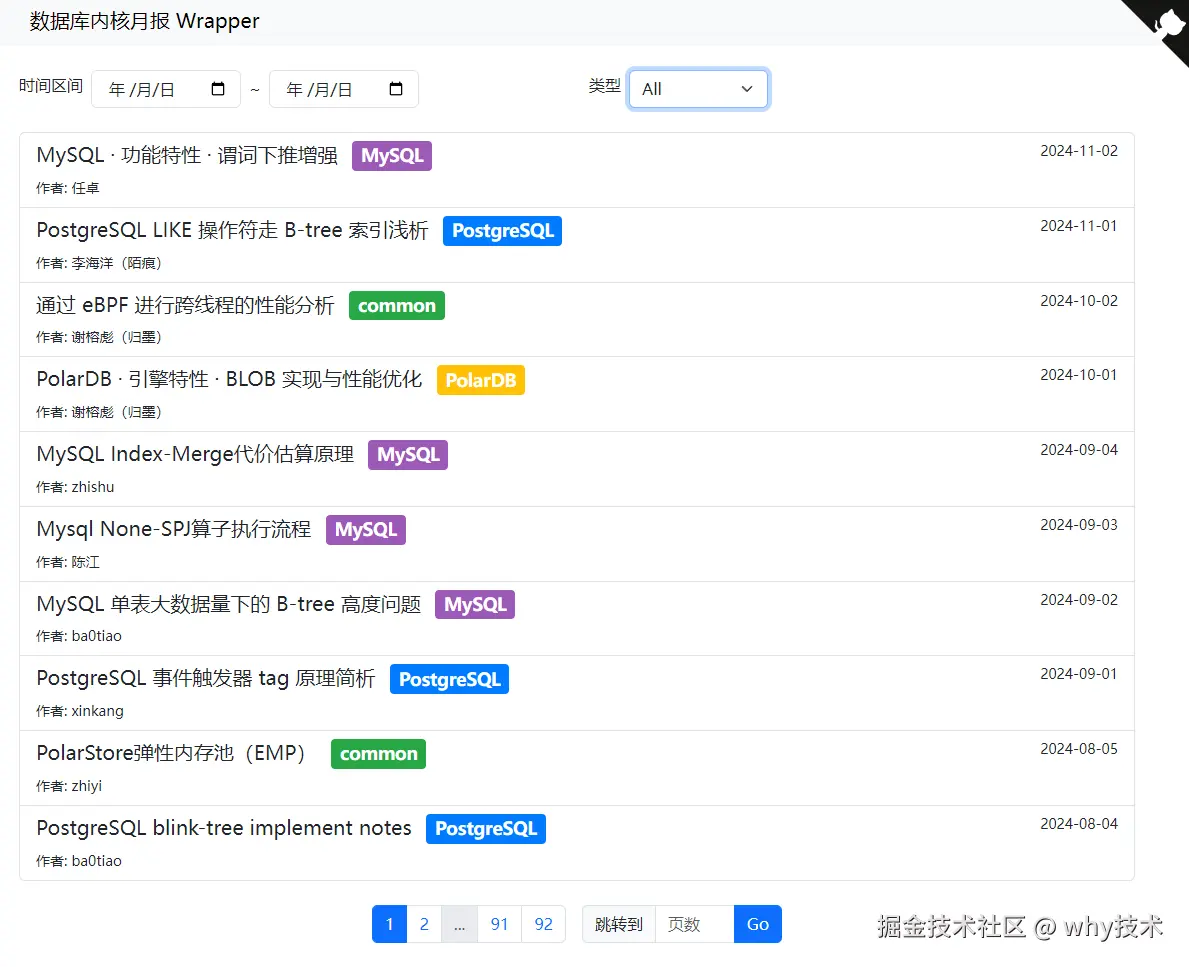Click common badge on eBPF row
The height and width of the screenshot is (967, 1189).
pyautogui.click(x=397, y=306)
